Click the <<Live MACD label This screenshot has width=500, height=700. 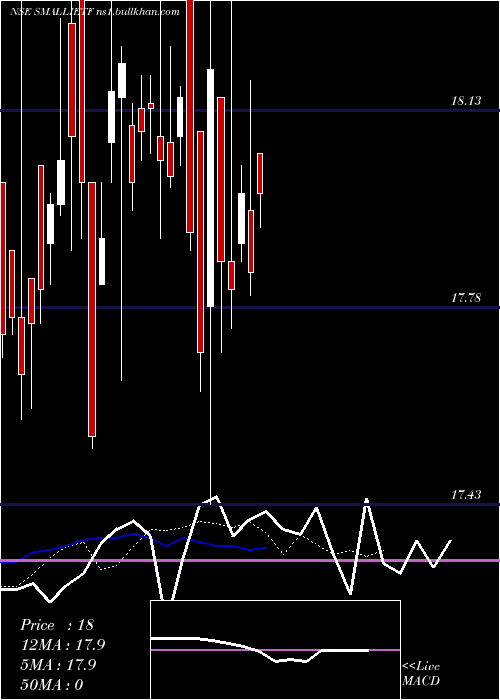(x=421, y=673)
